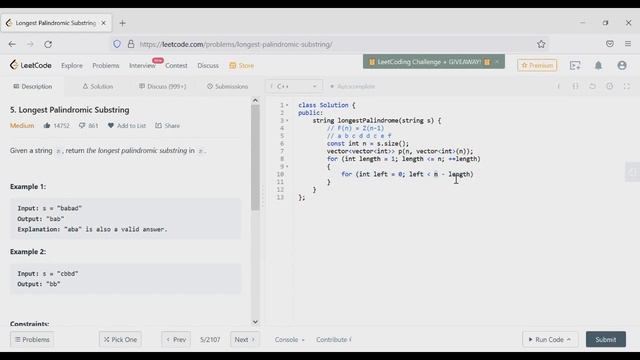640x360 pixels.
Task: Click the side panel handle at right edge
Action: tap(633, 172)
